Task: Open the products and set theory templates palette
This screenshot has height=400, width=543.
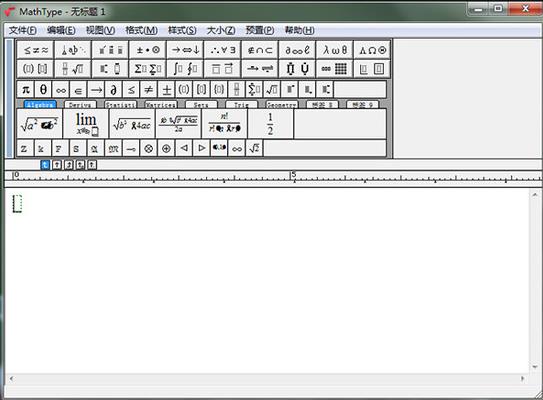Action: click(x=297, y=69)
